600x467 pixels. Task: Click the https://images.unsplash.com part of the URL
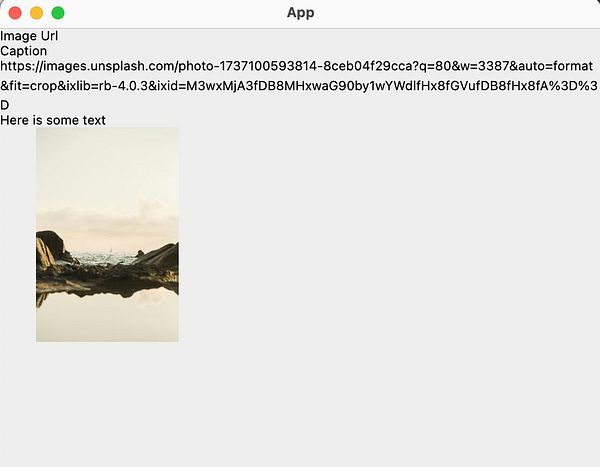click(88, 66)
